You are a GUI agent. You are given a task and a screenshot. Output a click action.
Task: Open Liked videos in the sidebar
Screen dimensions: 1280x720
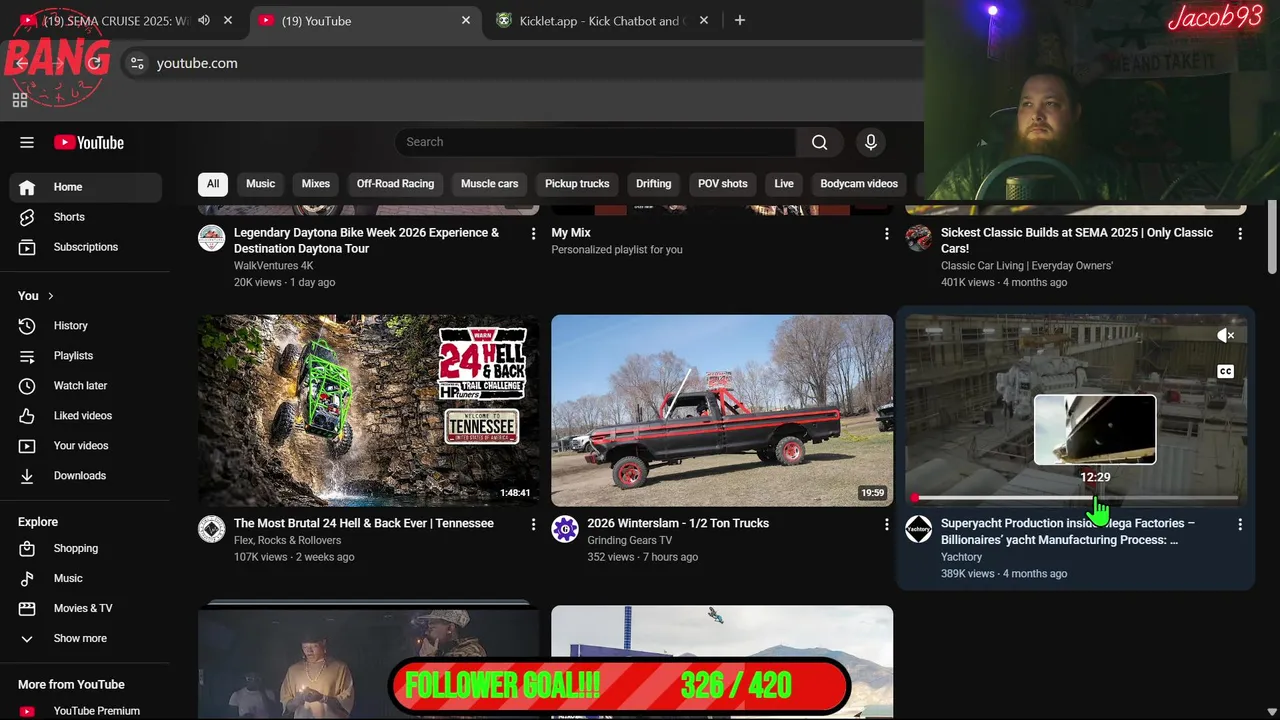pyautogui.click(x=86, y=416)
